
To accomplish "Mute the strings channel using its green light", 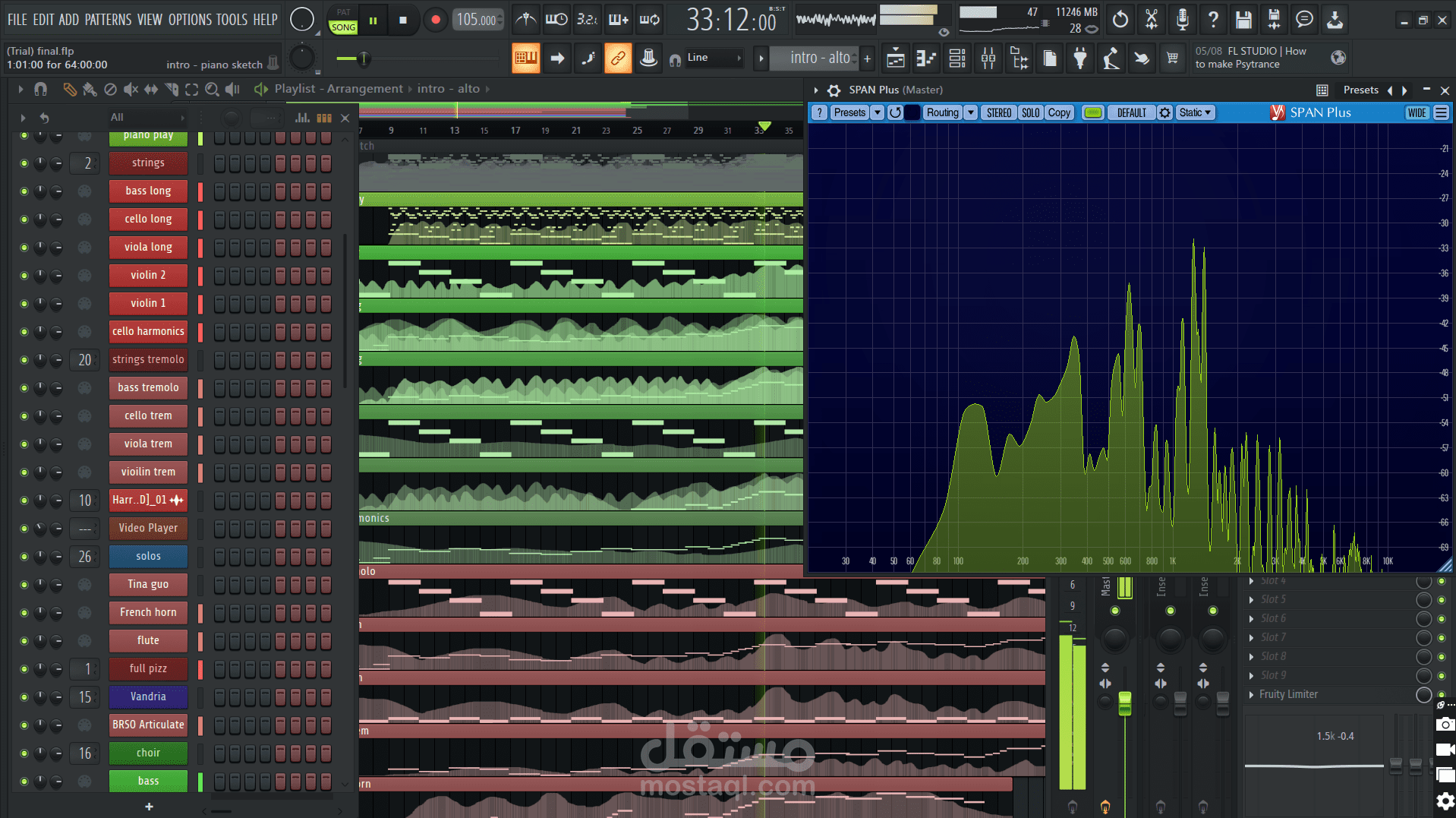I will (x=24, y=163).
